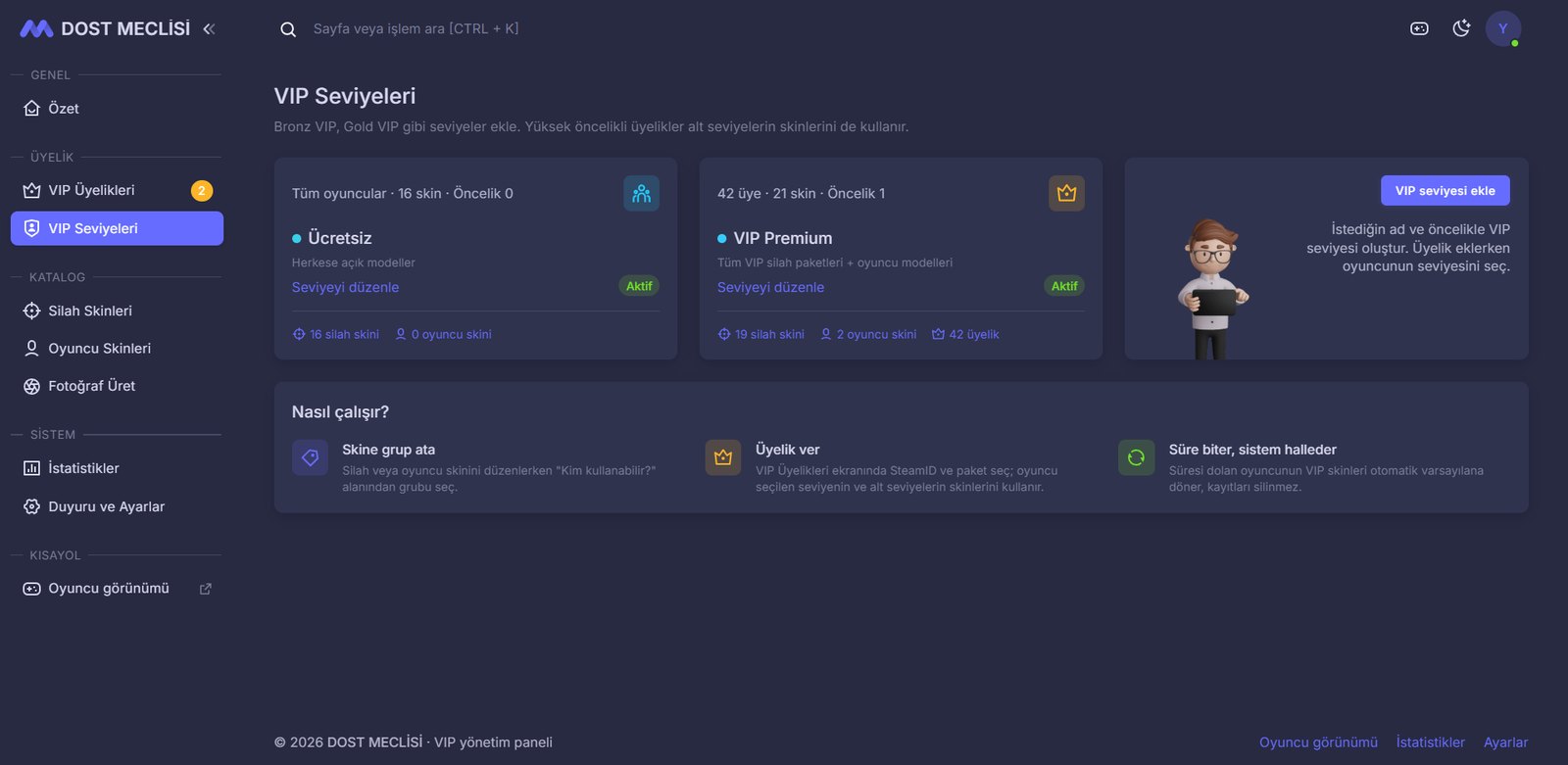Toggle dark mode with the moon icon
This screenshot has height=765, width=1568.
tap(1461, 28)
